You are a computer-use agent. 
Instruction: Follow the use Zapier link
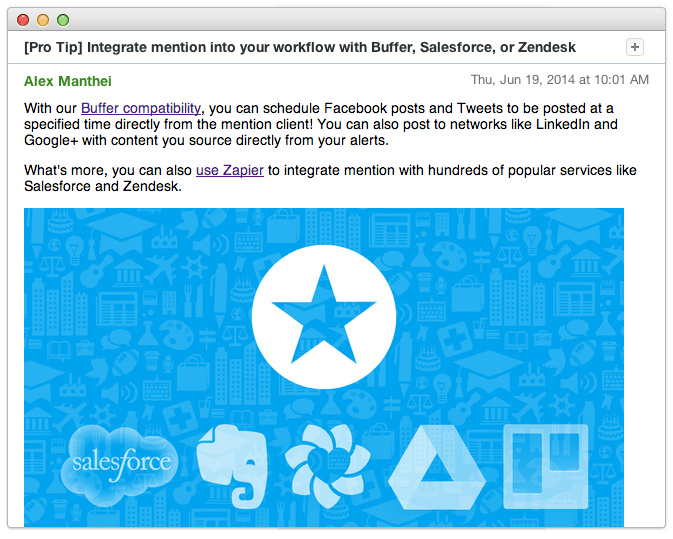[230, 170]
